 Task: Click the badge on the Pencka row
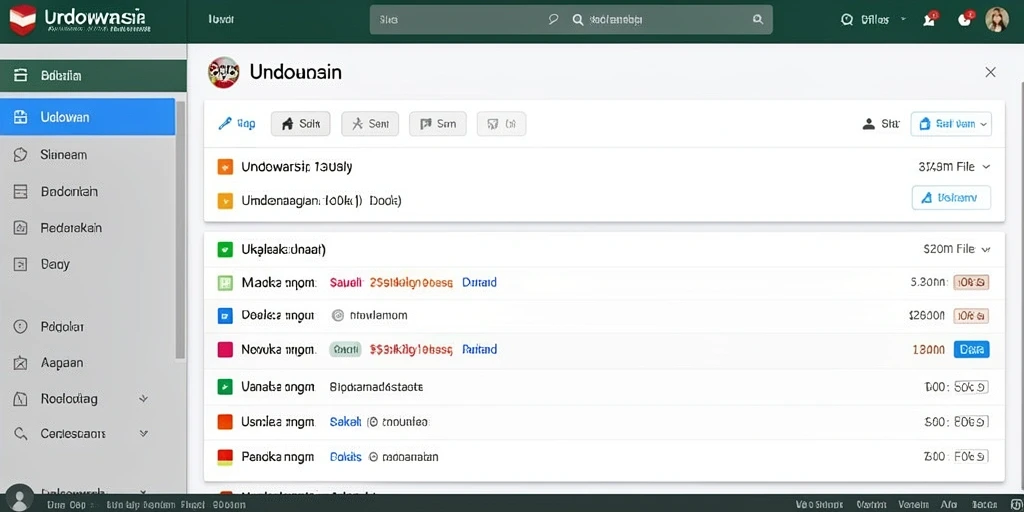coord(971,456)
